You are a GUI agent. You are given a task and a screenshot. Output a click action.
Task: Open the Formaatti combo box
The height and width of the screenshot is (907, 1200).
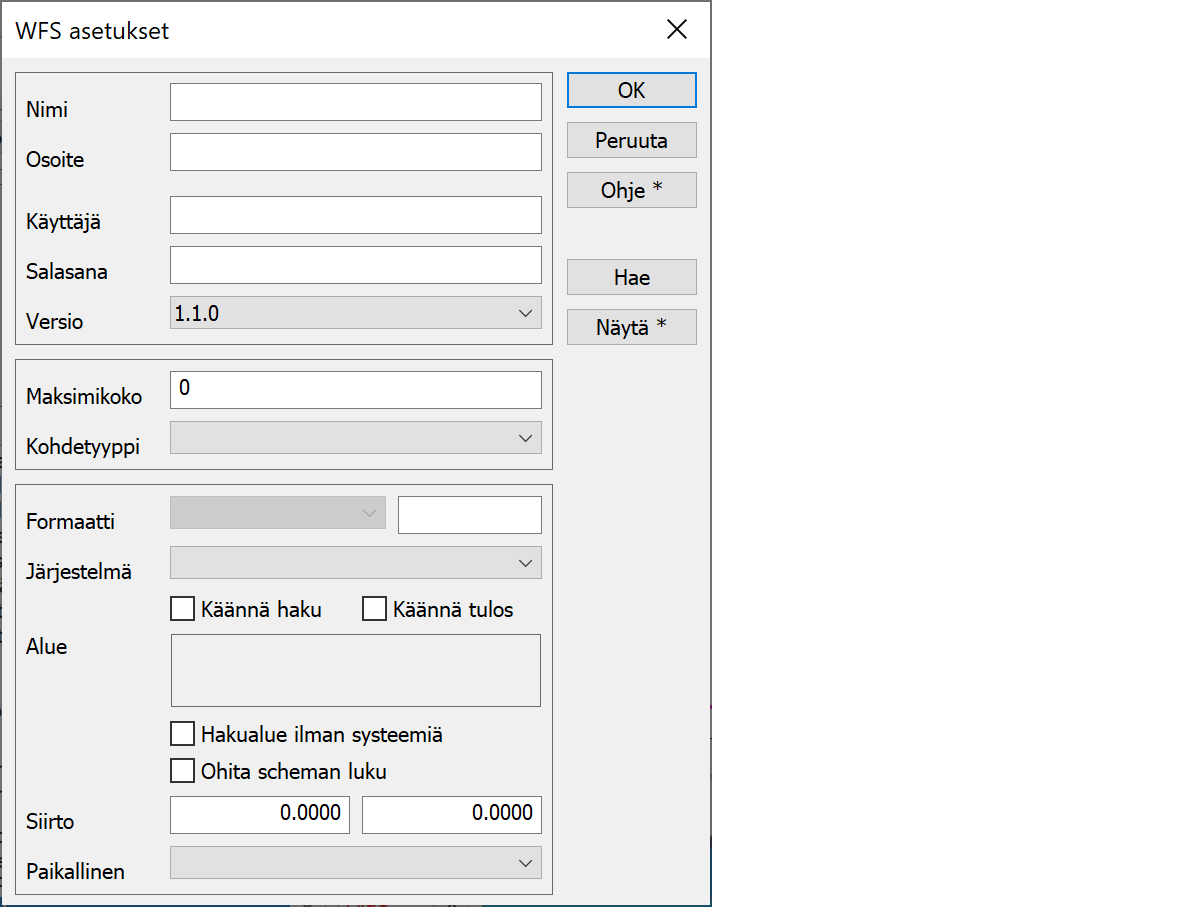[277, 513]
